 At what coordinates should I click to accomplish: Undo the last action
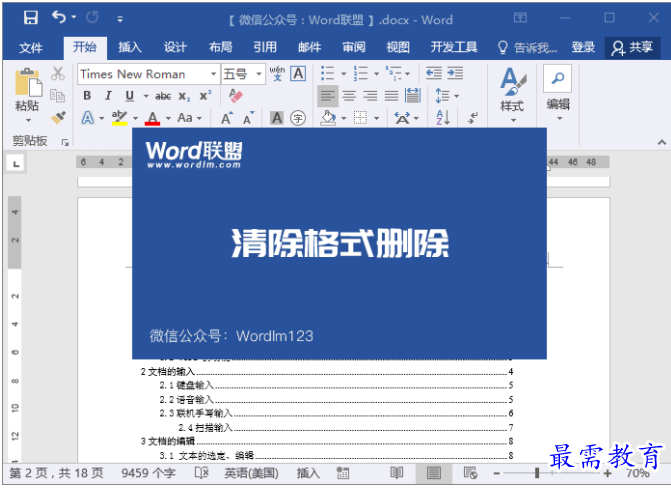59,18
